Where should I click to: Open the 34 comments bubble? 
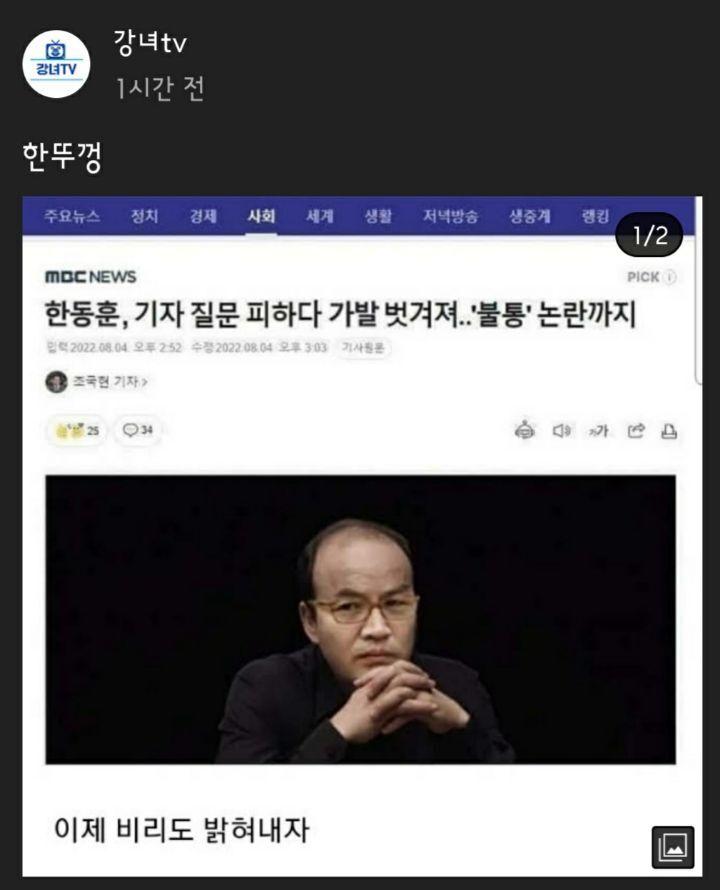pyautogui.click(x=138, y=430)
